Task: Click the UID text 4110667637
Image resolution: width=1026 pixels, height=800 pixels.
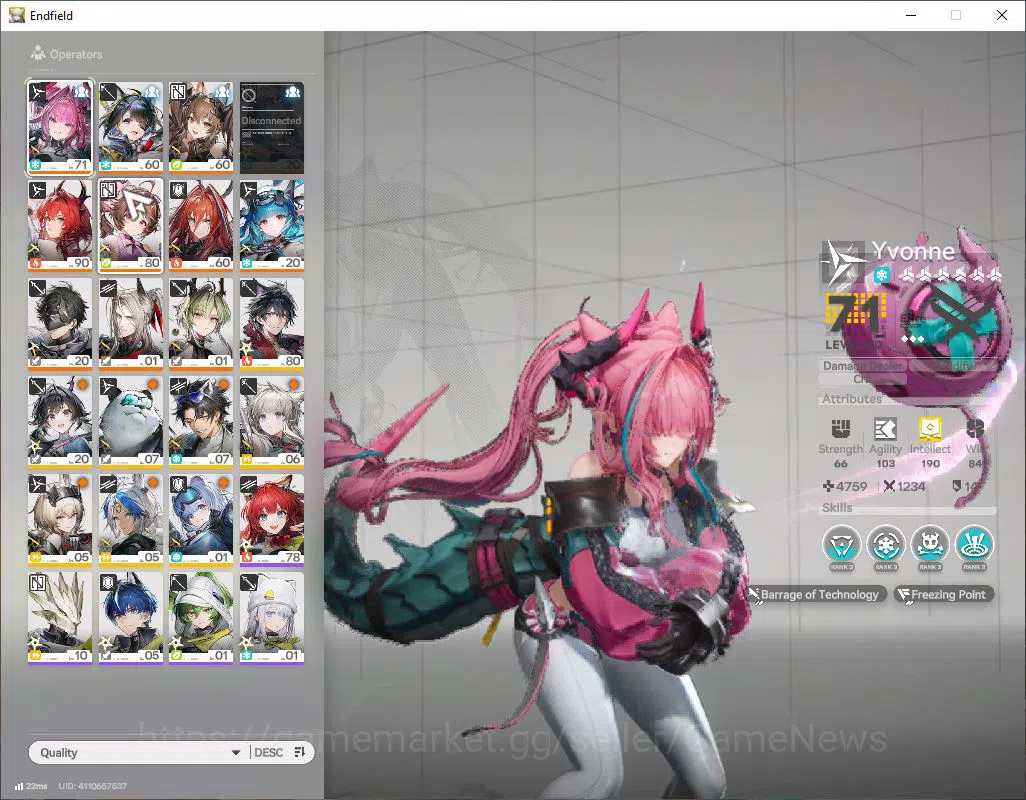Action: click(92, 786)
